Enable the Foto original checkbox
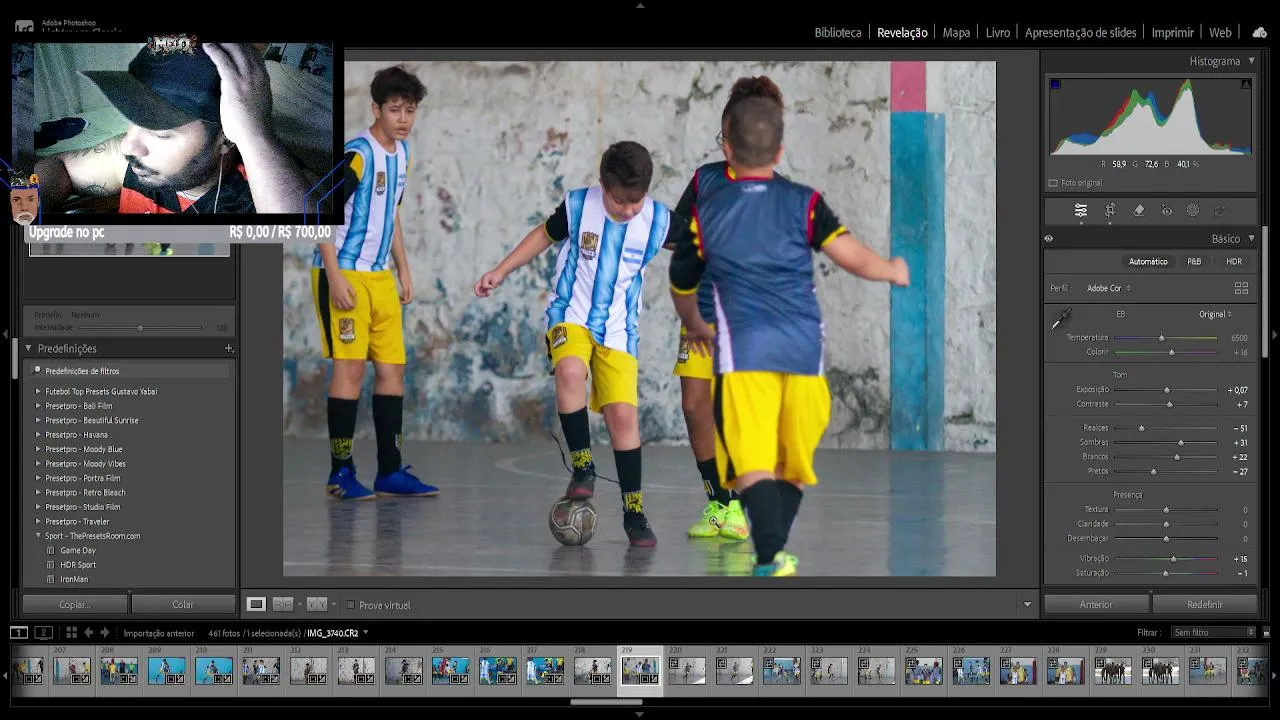 pos(1053,183)
